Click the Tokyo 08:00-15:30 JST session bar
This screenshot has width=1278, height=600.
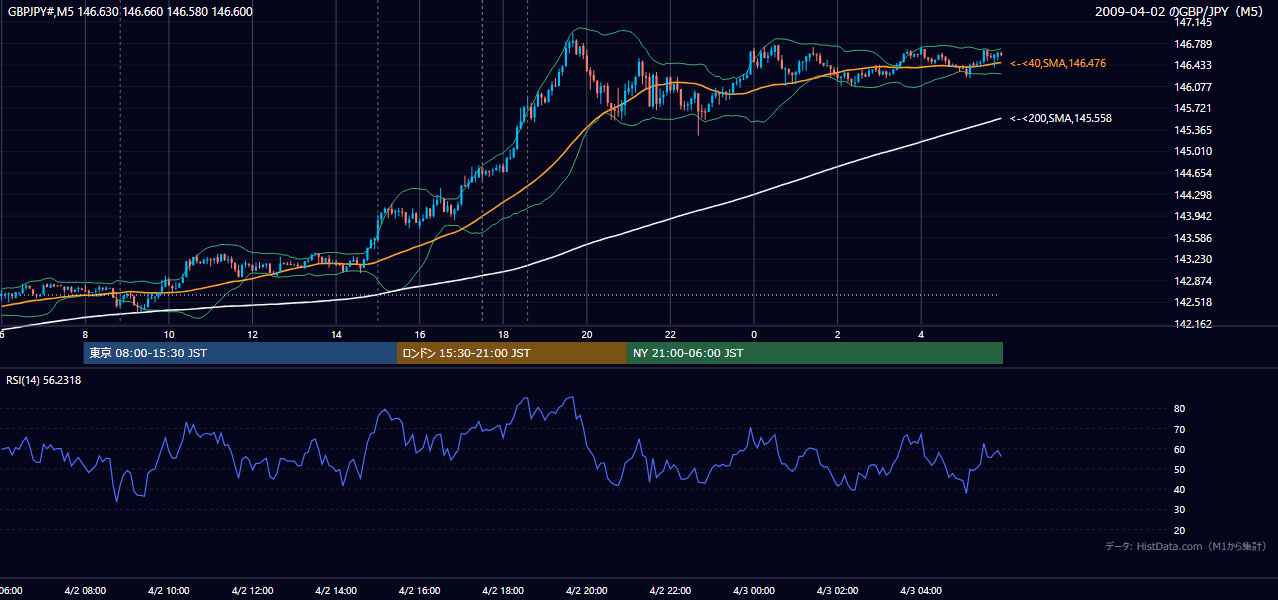pos(240,353)
